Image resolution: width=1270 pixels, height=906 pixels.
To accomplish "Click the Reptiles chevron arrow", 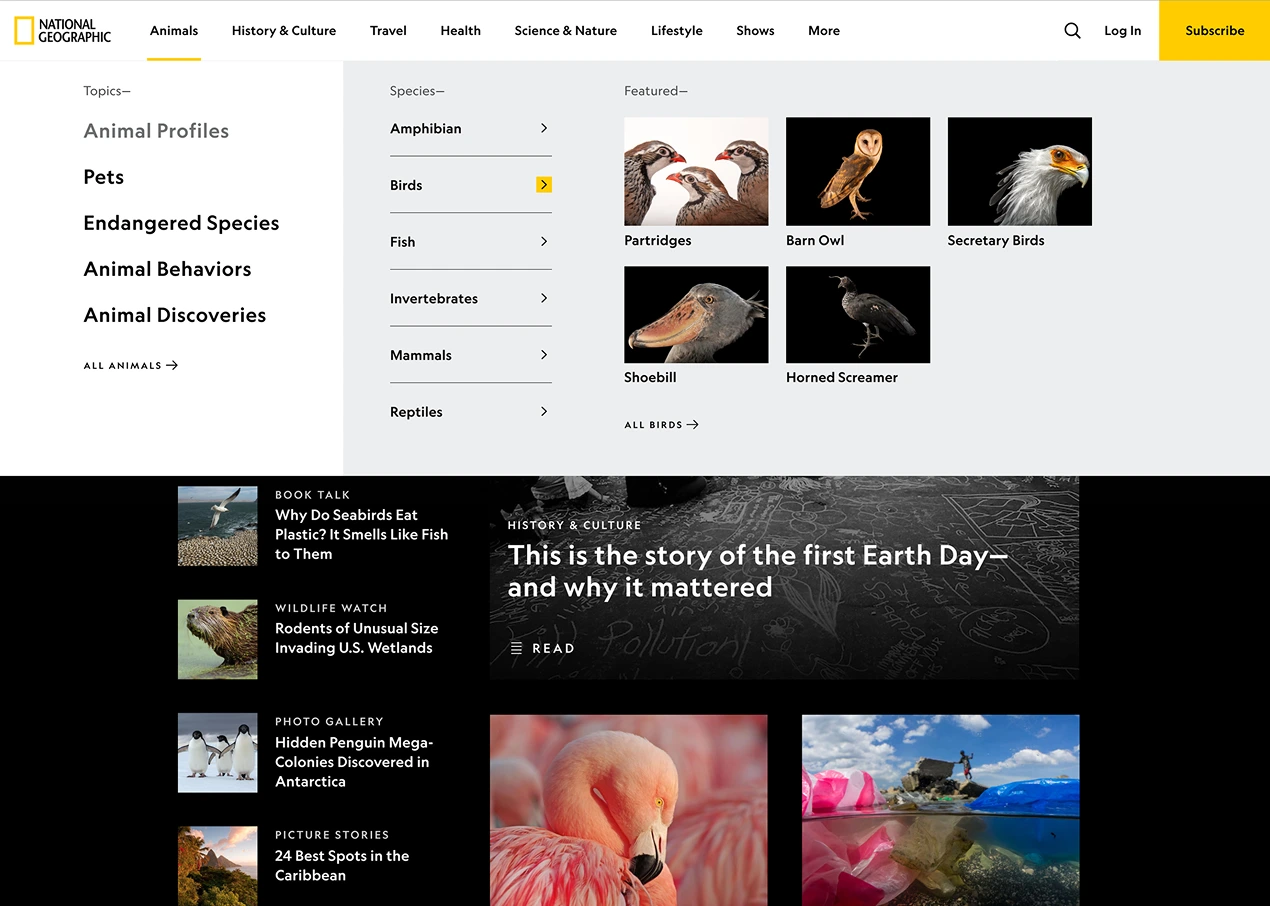I will click(544, 411).
